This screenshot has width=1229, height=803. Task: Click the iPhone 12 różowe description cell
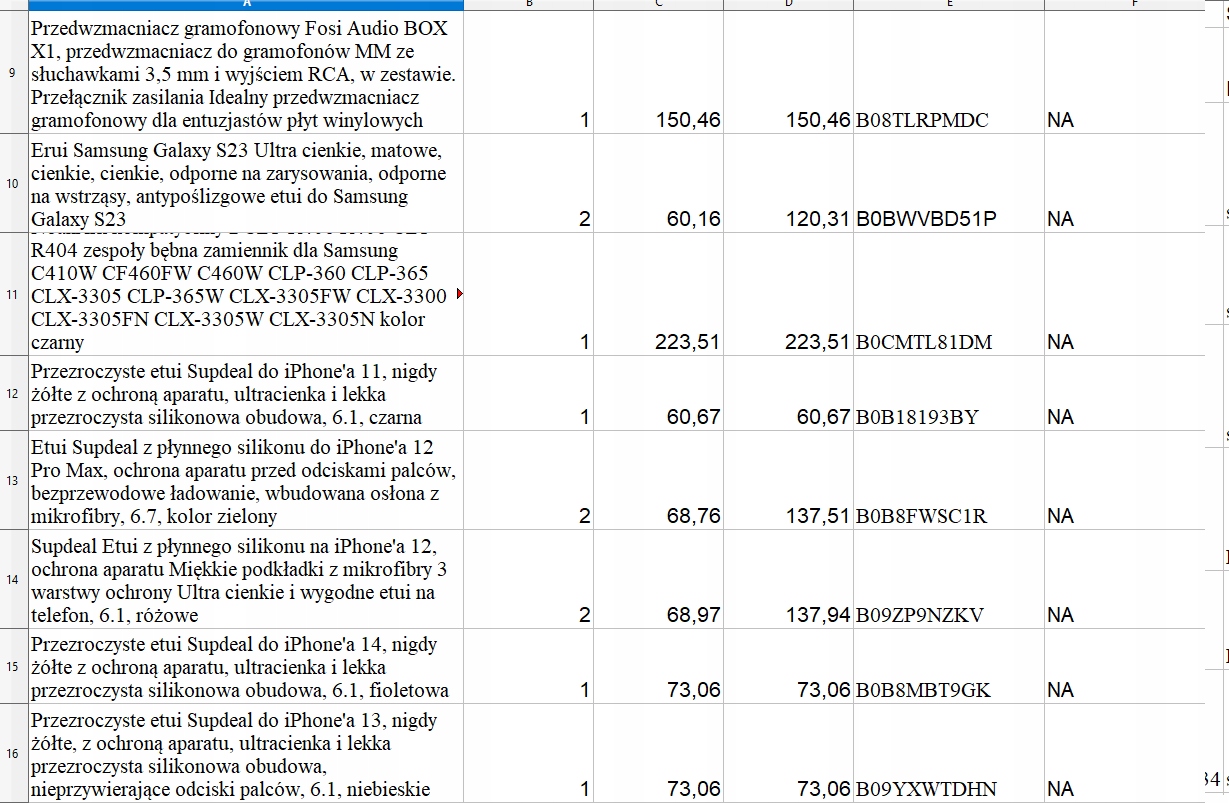[x=244, y=579]
